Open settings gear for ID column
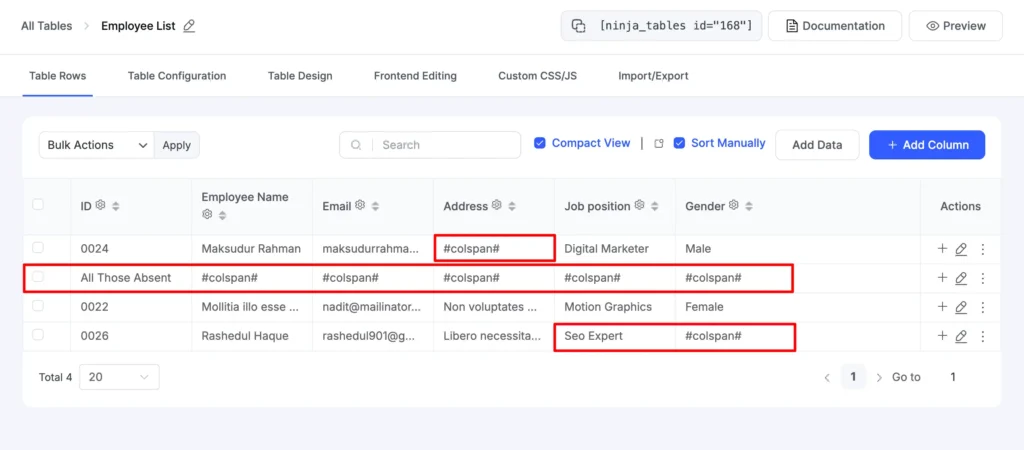Viewport: 1024px width, 450px height. tap(100, 206)
